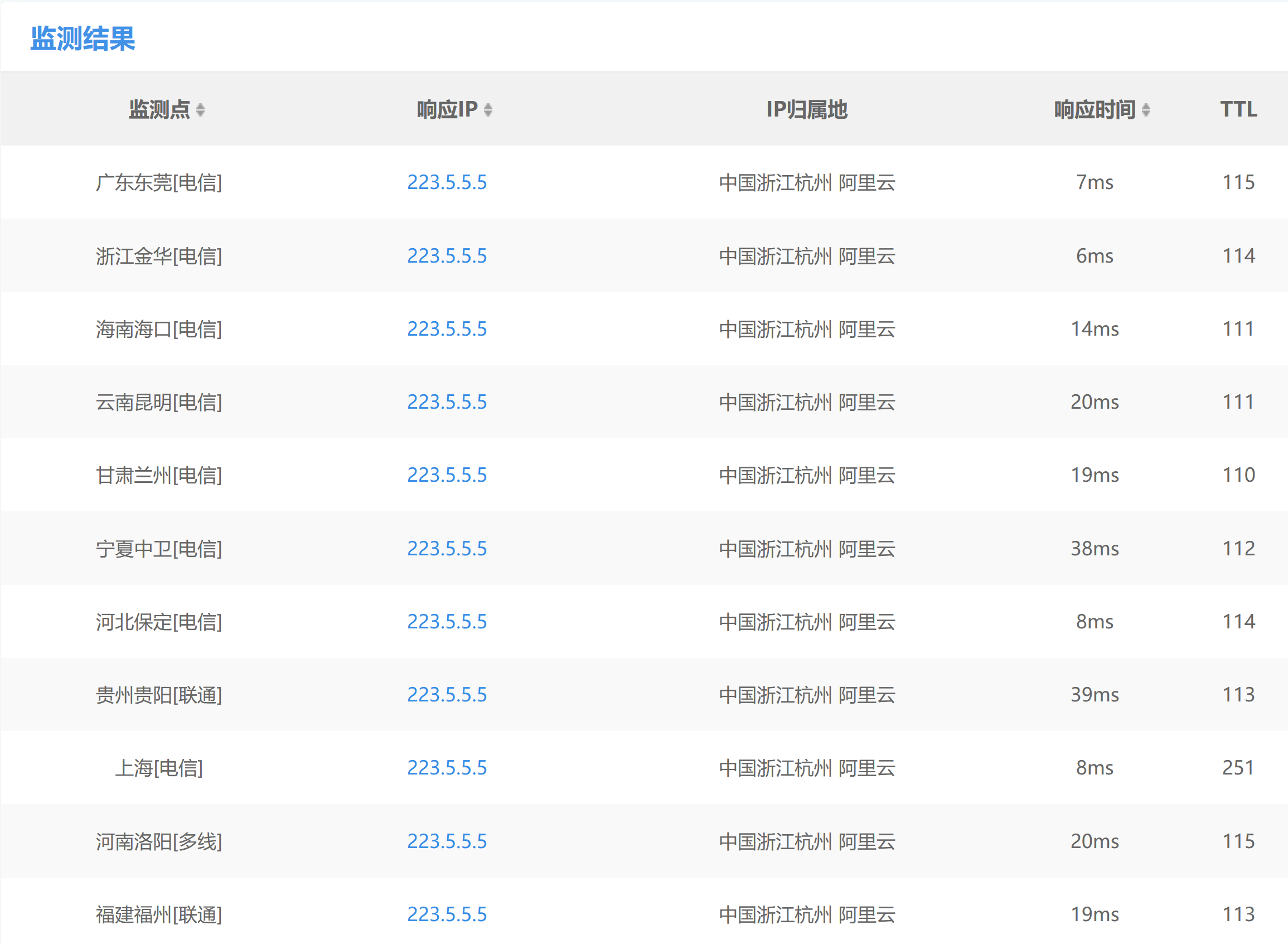1288x944 pixels.
Task: Sort by 监测点 column arrow icon
Action: click(200, 110)
